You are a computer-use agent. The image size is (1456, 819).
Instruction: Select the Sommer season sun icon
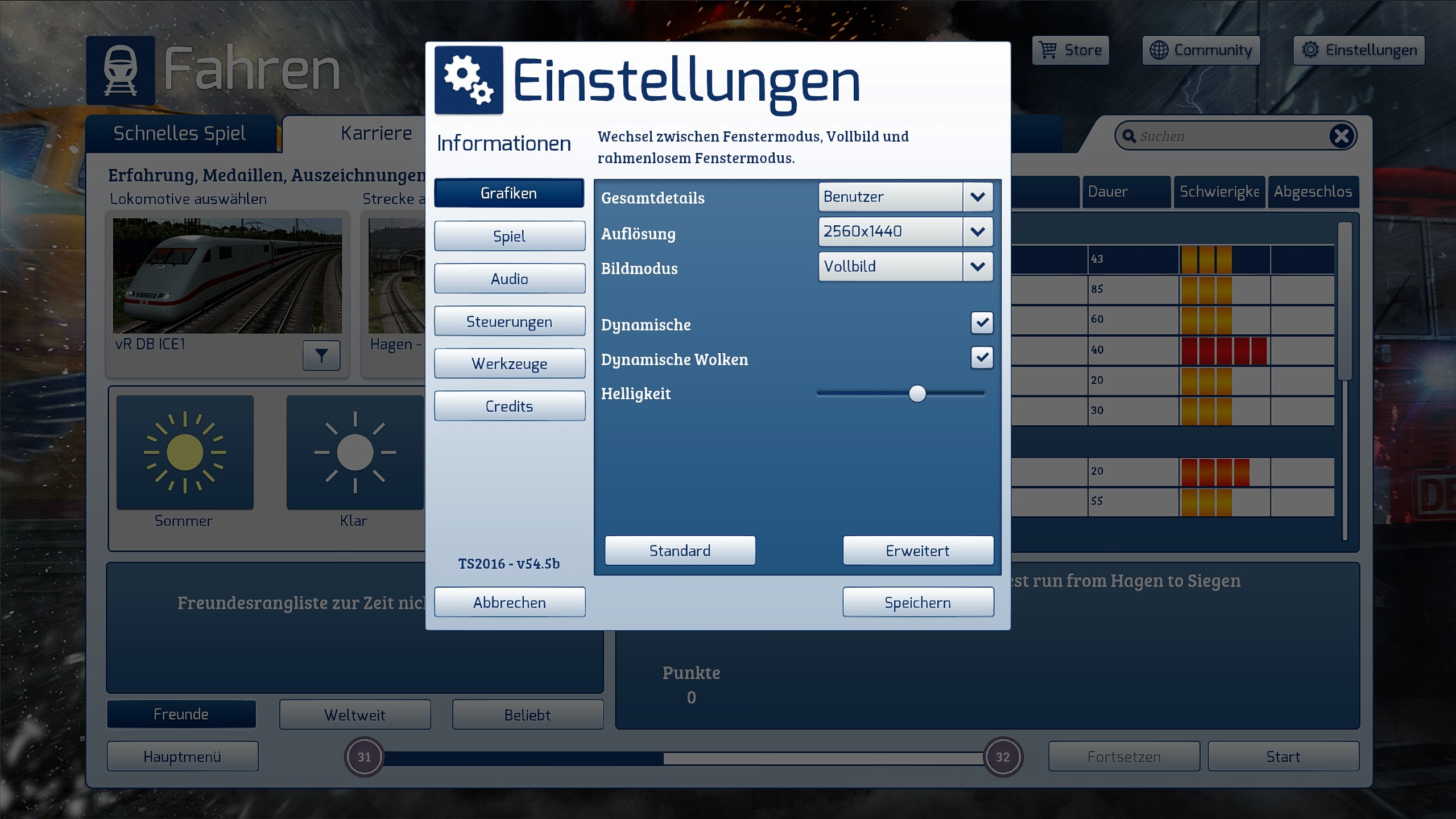(185, 452)
